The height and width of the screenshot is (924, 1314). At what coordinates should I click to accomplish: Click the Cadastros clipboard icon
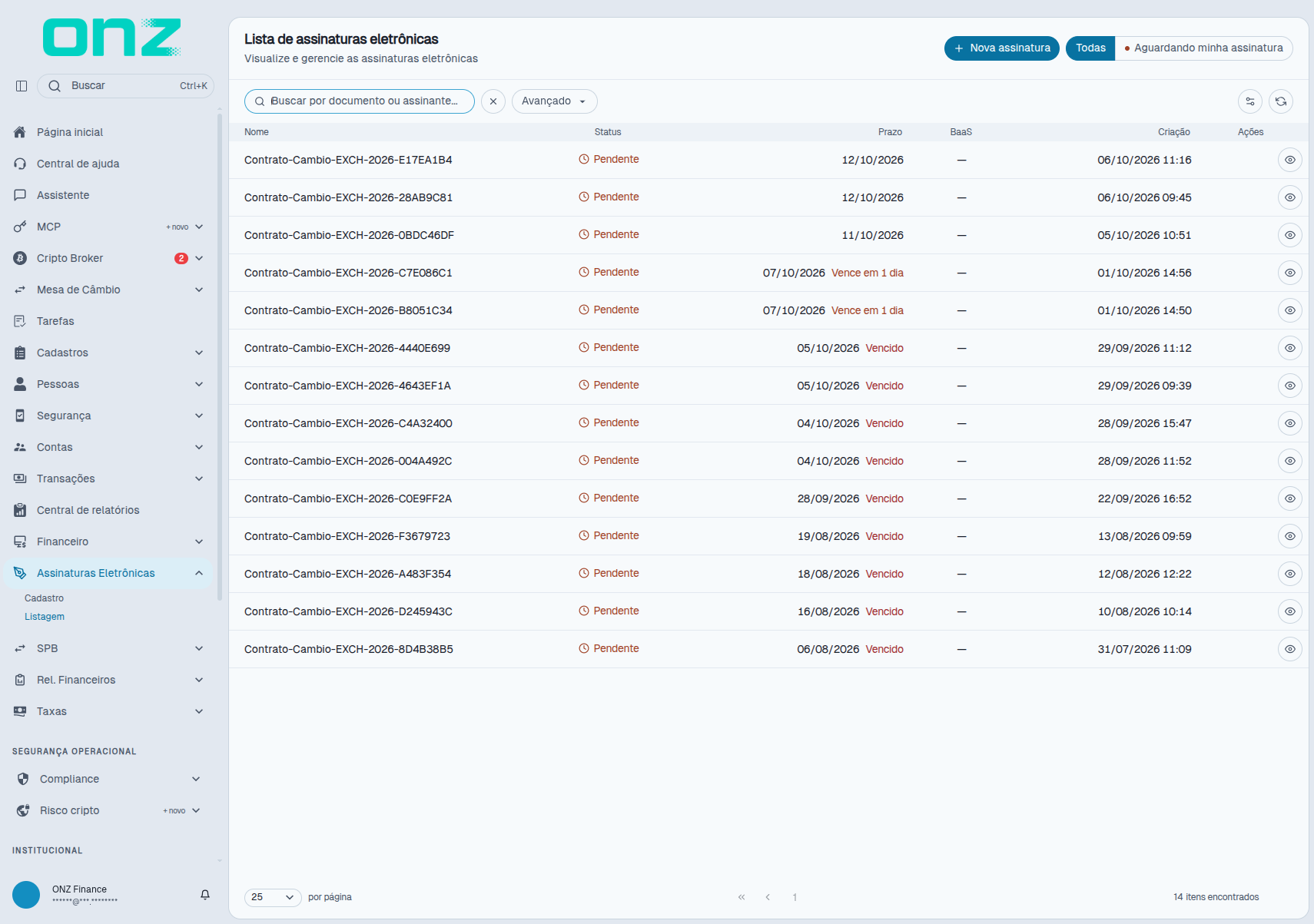tap(20, 353)
